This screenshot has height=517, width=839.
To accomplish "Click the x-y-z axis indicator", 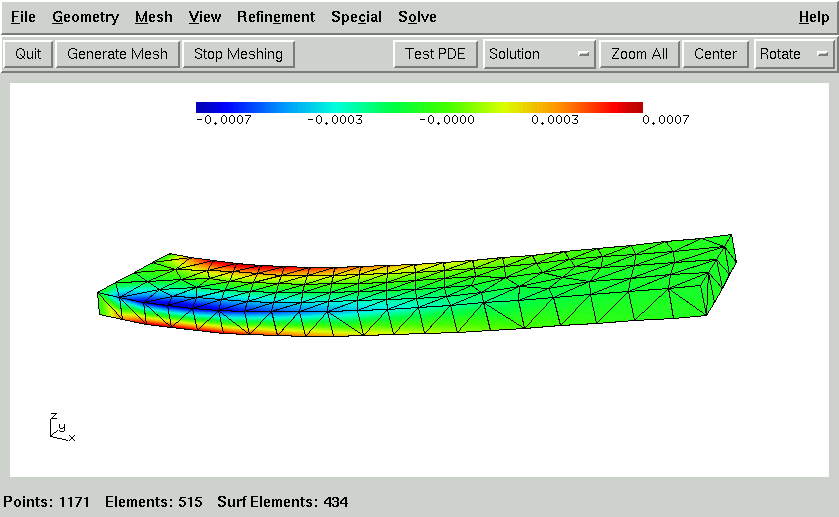I will click(63, 427).
